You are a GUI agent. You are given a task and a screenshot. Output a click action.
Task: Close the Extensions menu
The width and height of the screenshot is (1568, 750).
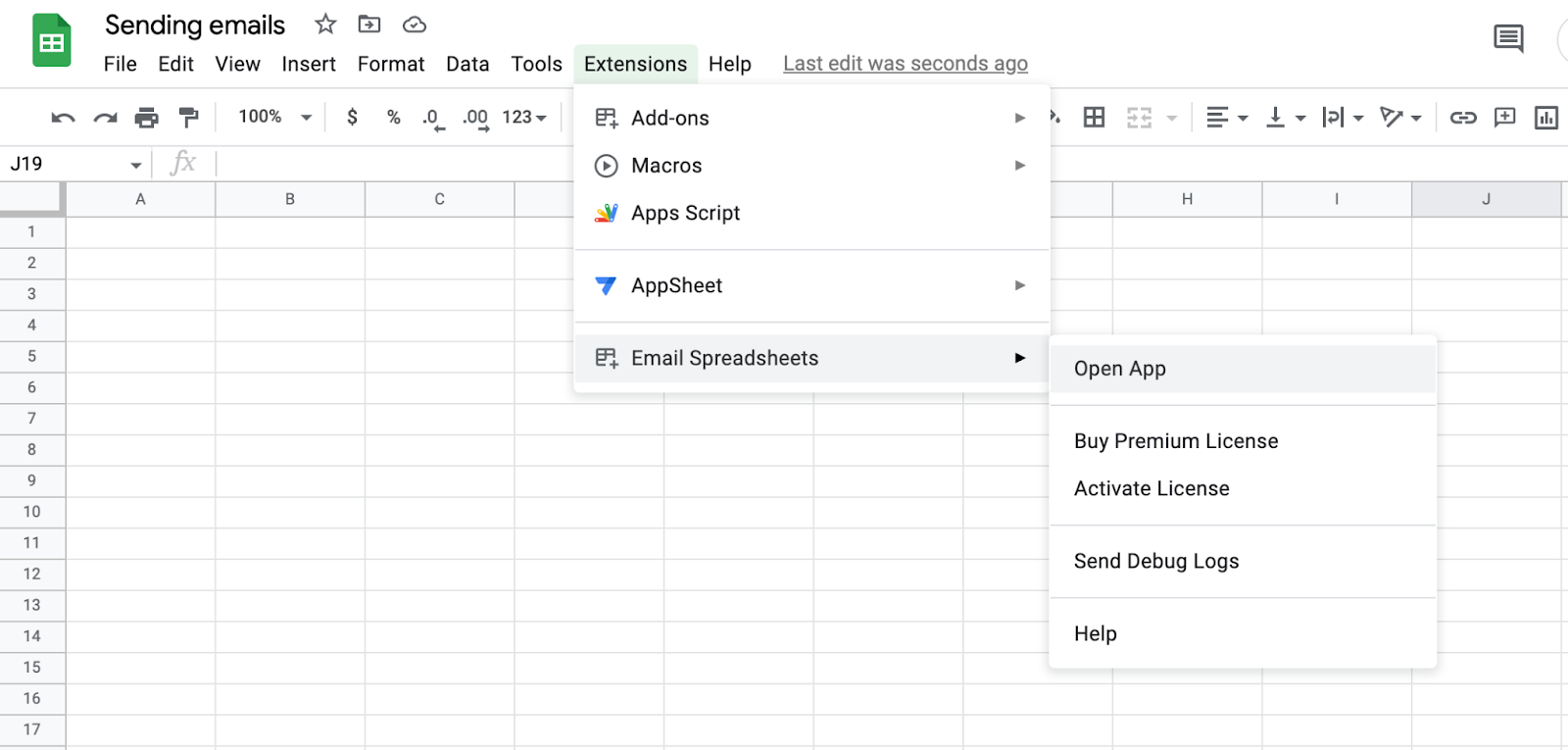pyautogui.click(x=636, y=64)
